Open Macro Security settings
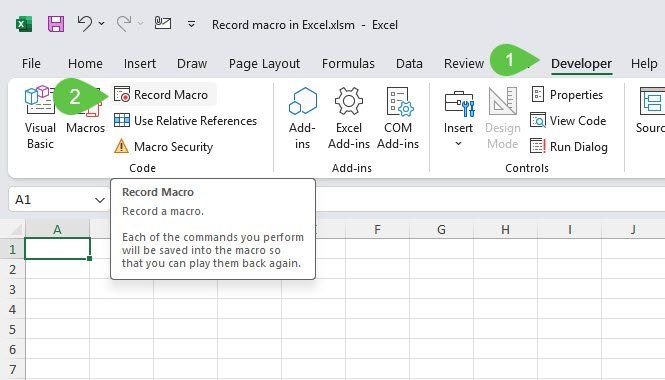Image resolution: width=665 pixels, height=380 pixels. point(164,147)
